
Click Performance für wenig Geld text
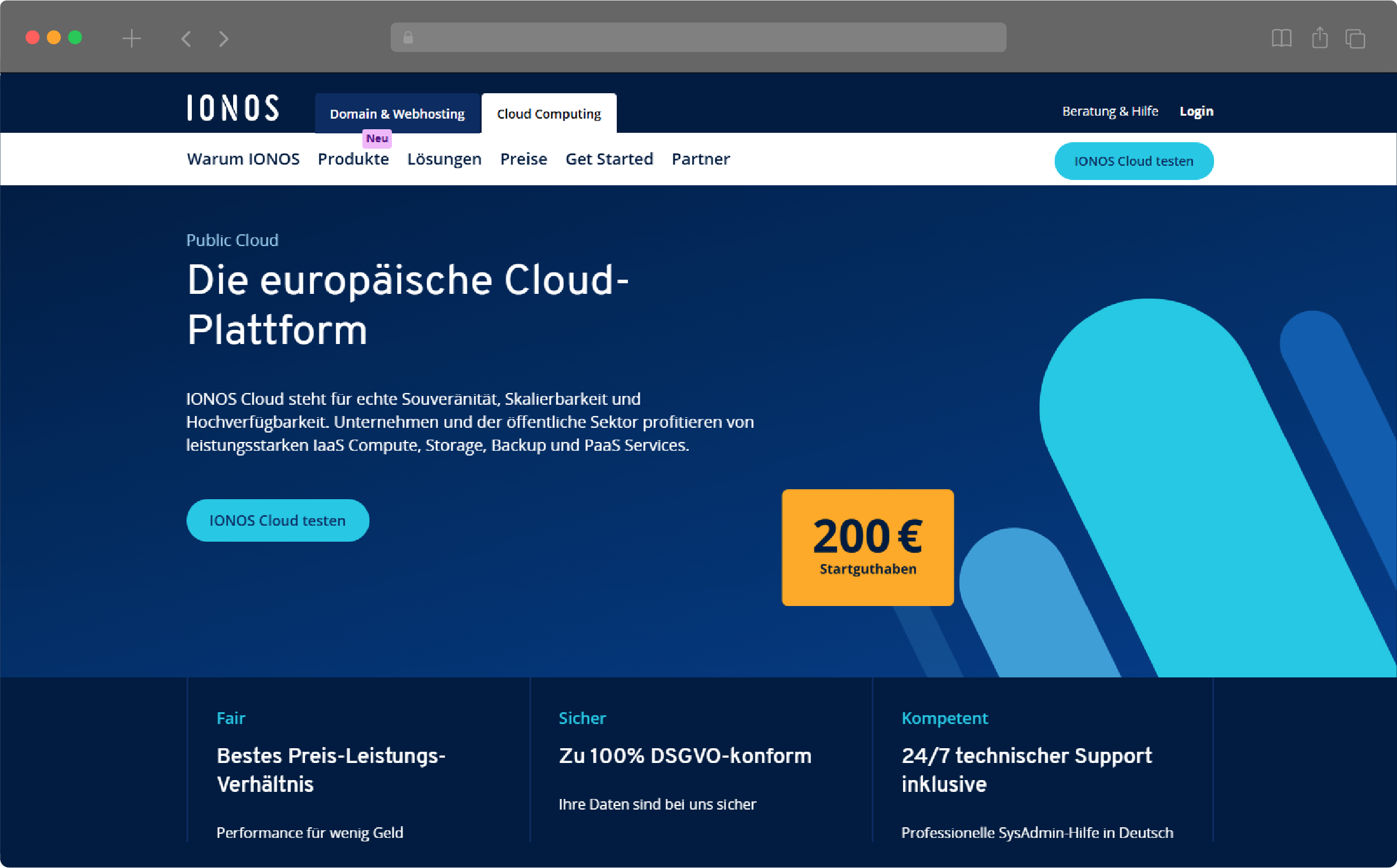click(310, 833)
